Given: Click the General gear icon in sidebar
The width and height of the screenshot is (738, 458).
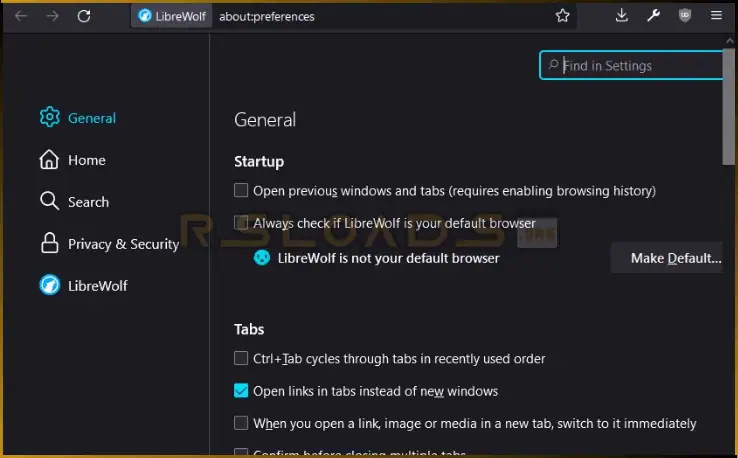Looking at the screenshot, I should click(x=49, y=117).
